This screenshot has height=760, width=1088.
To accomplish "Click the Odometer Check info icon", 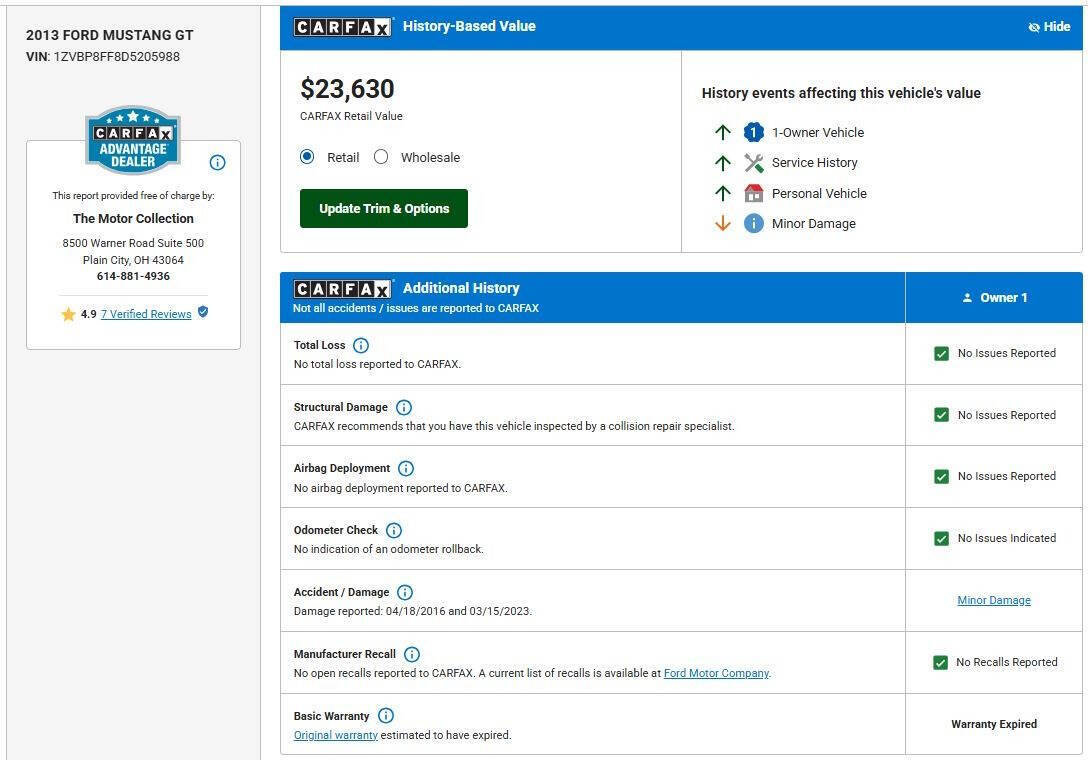I will point(393,530).
